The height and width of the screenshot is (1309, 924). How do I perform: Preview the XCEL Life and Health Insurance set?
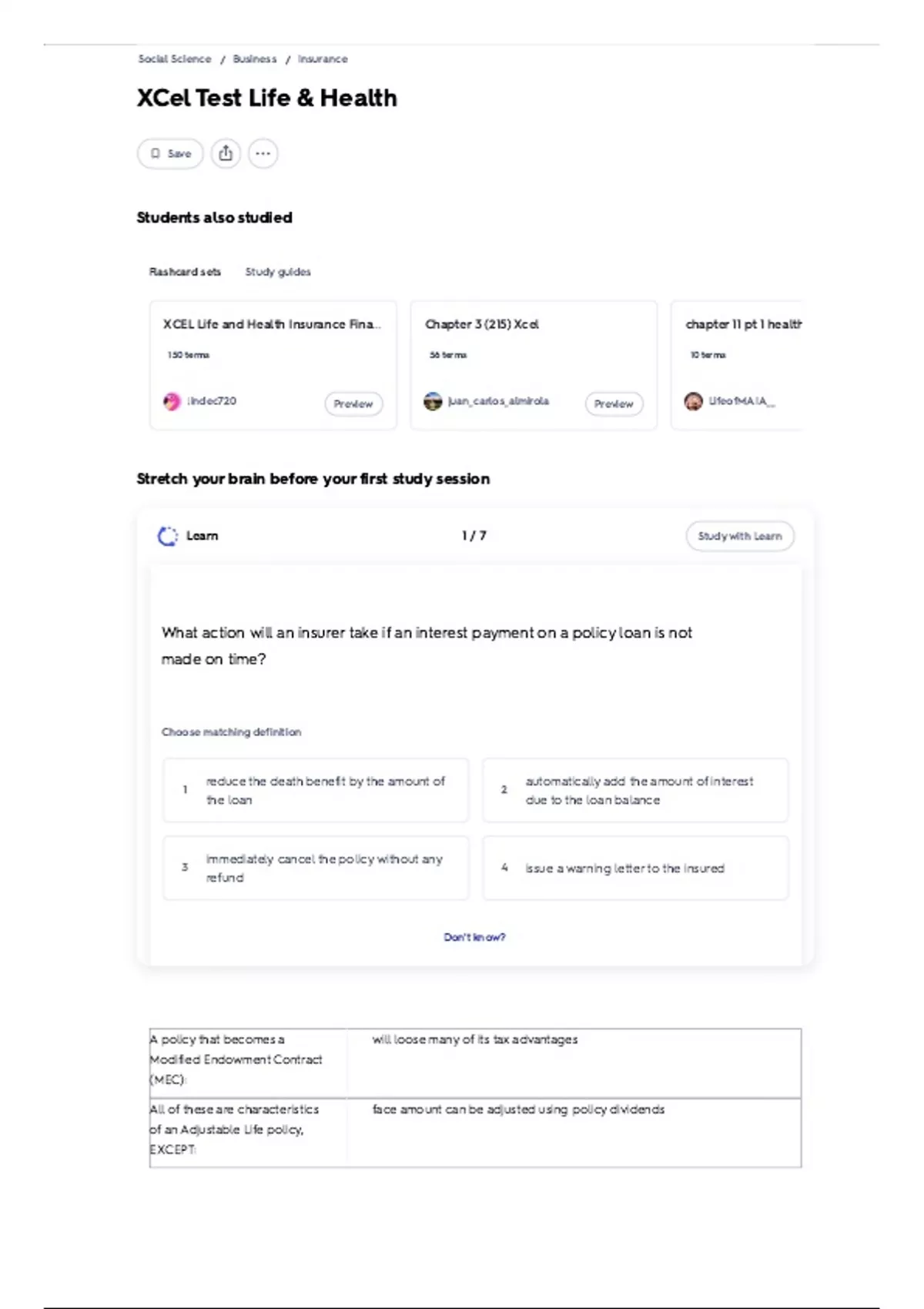tap(353, 403)
